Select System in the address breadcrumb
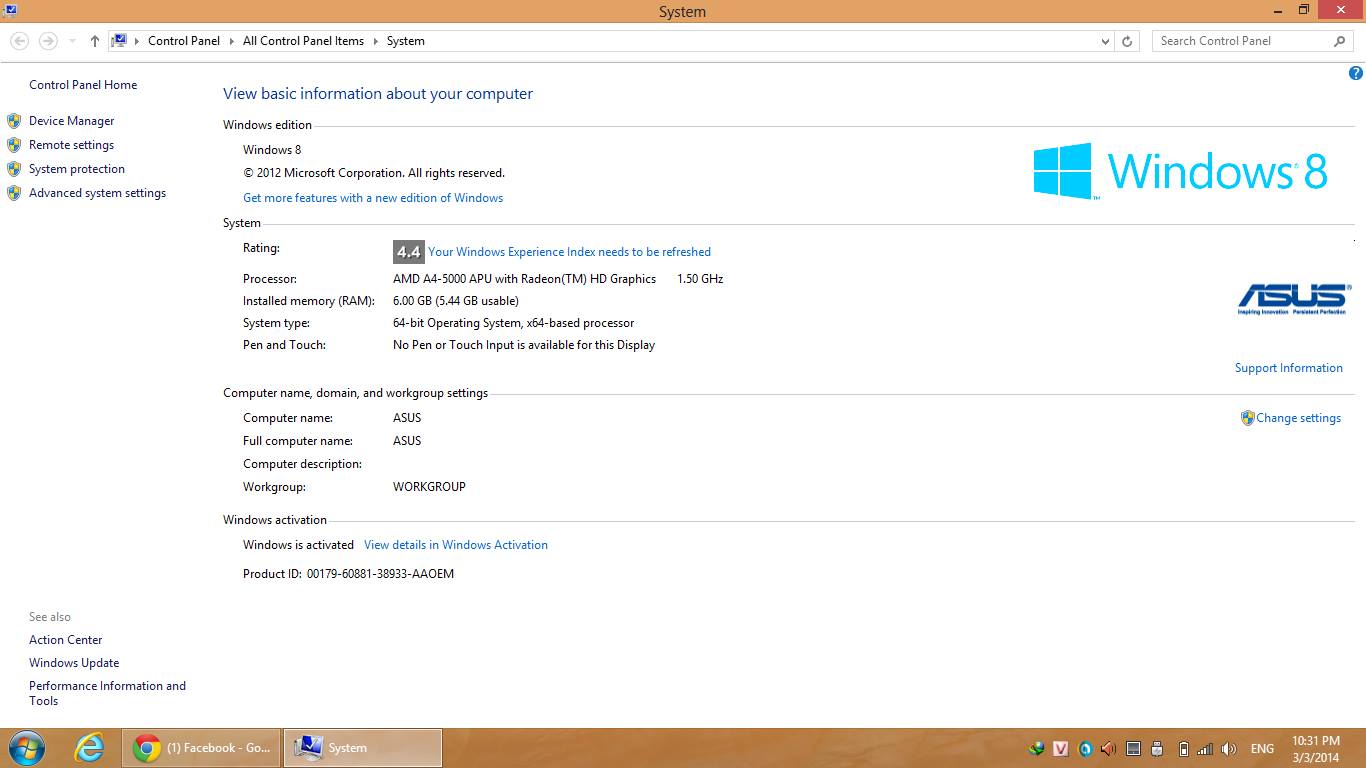The width and height of the screenshot is (1366, 768). [405, 41]
